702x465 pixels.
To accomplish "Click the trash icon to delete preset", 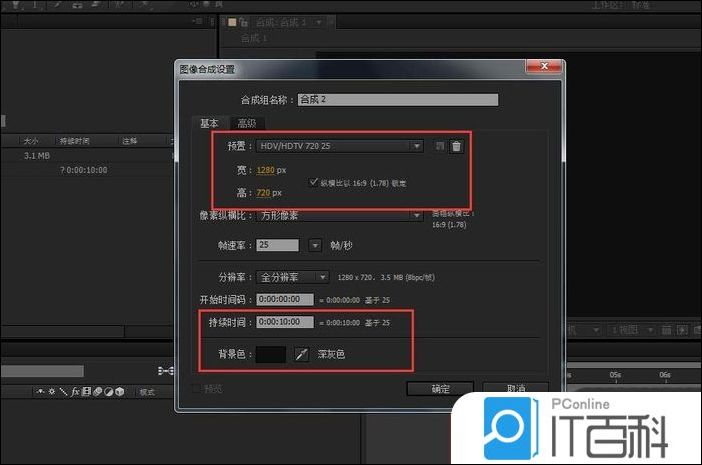I will click(456, 146).
